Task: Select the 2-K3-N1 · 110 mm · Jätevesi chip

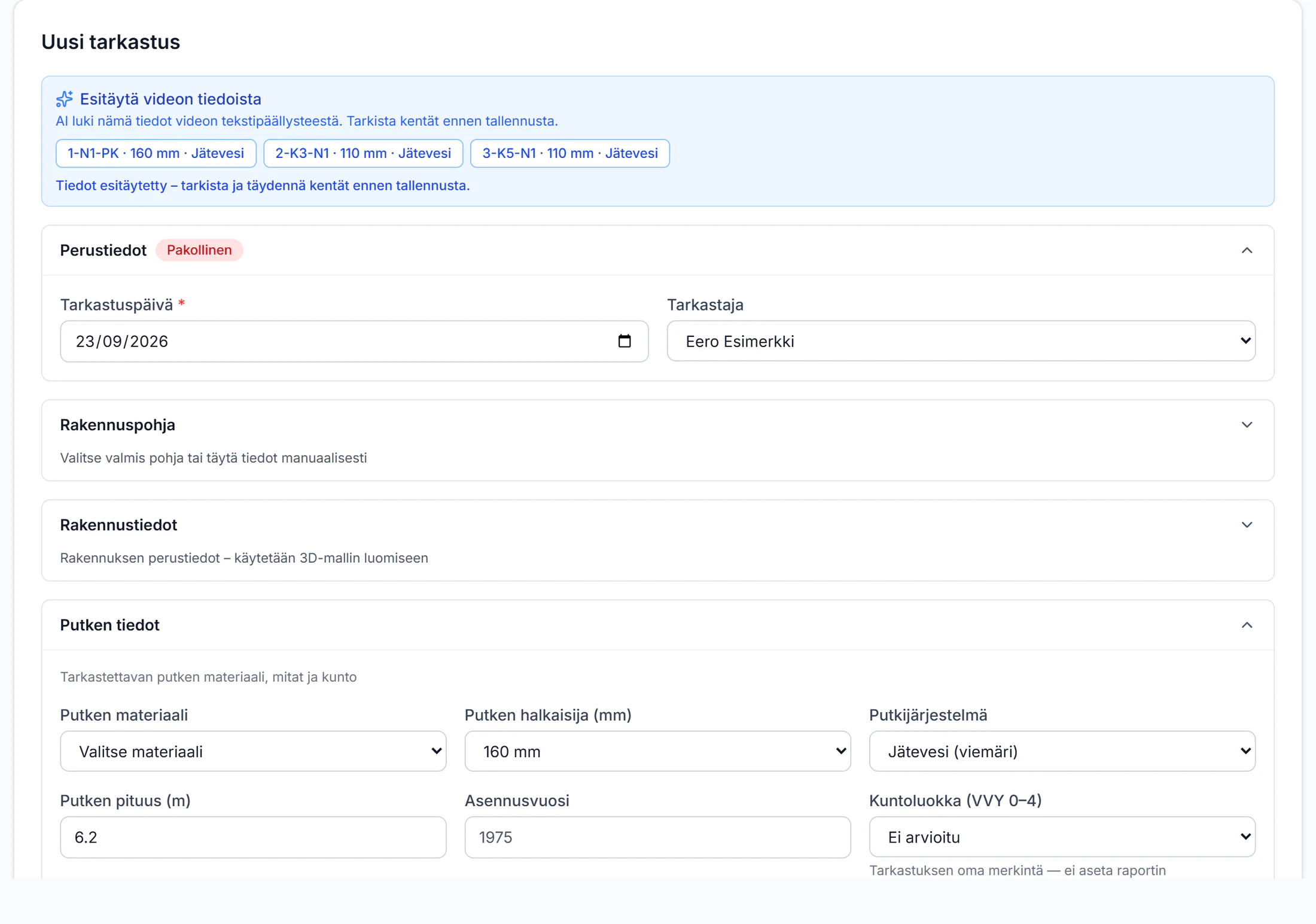Action: [363, 153]
